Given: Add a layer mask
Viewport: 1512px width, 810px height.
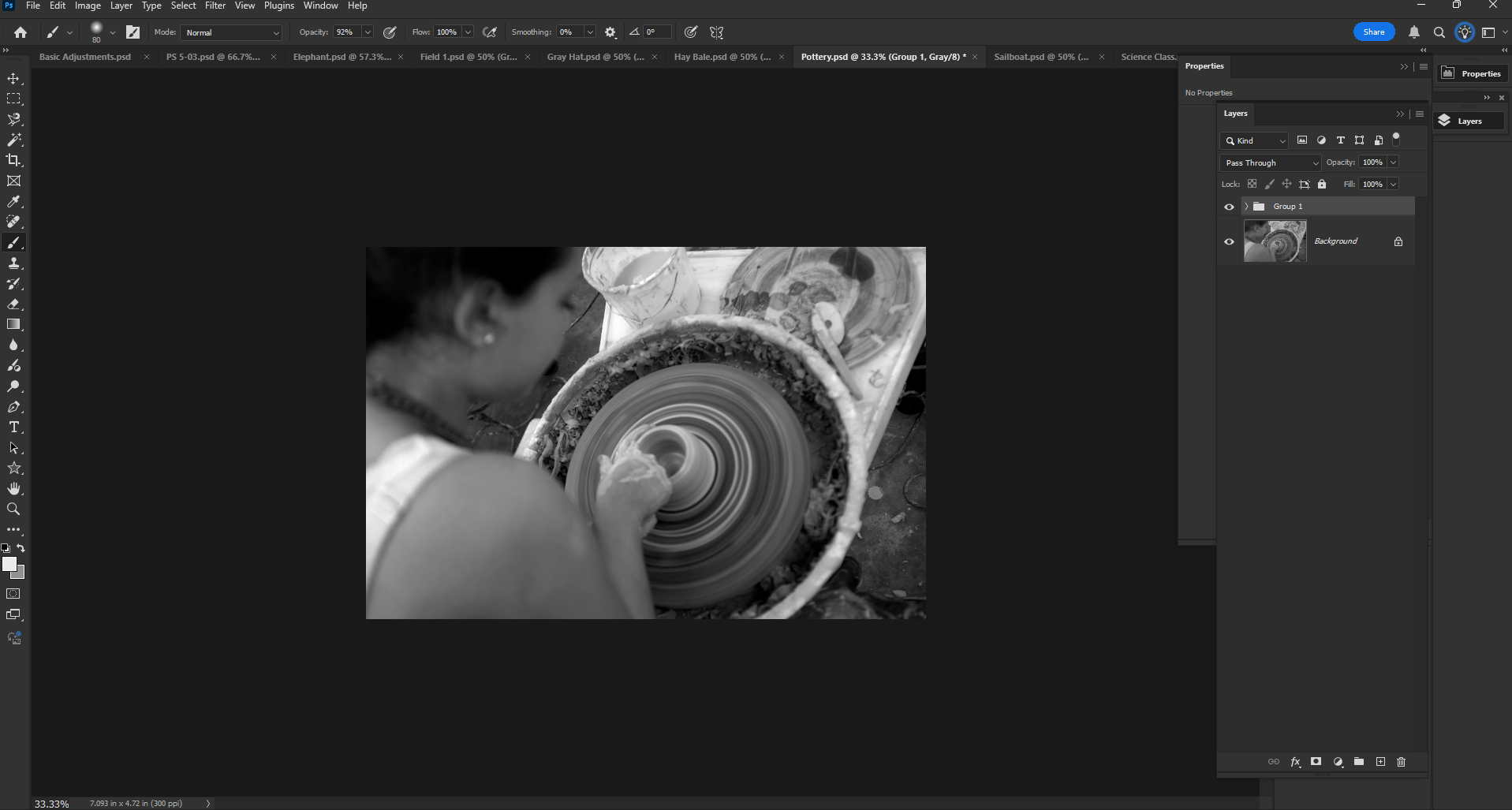Looking at the screenshot, I should [x=1316, y=762].
